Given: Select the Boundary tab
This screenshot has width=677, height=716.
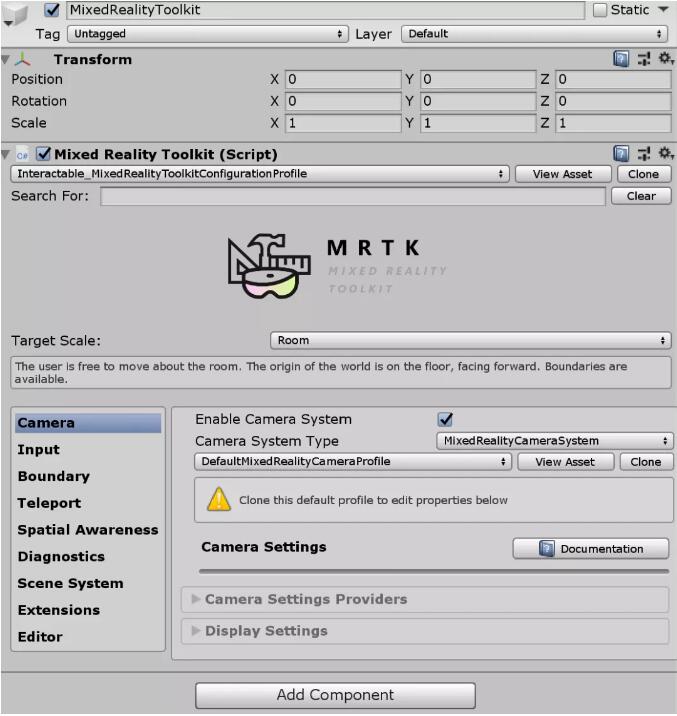Looking at the screenshot, I should tap(88, 476).
